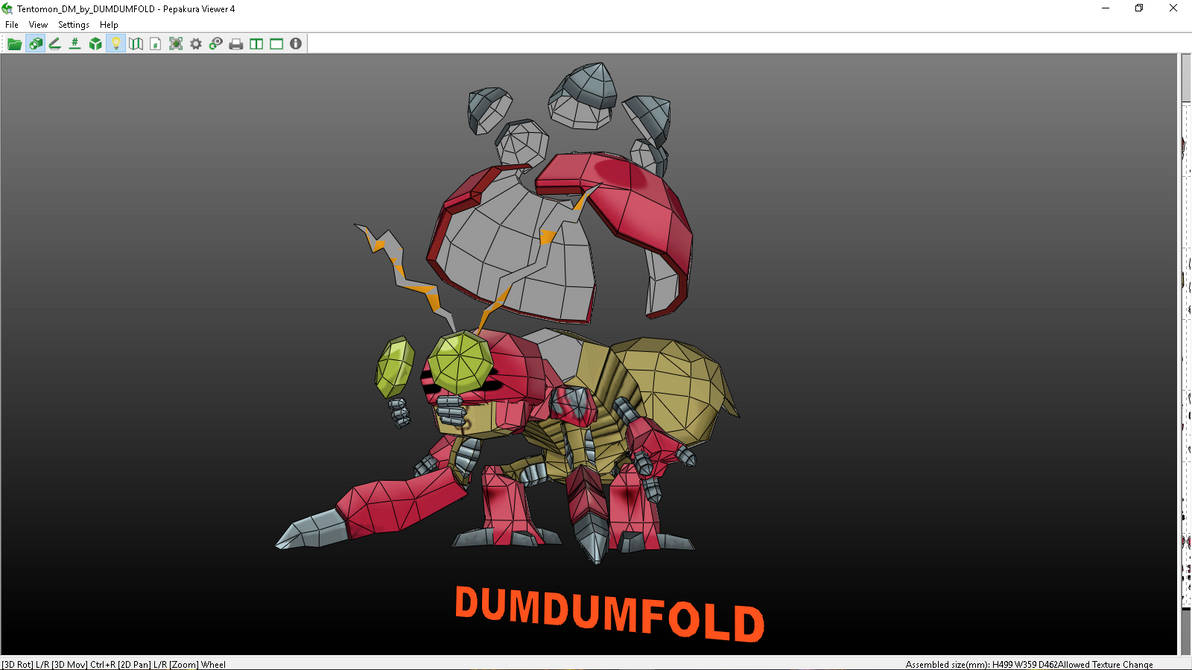This screenshot has height=670, width=1192.
Task: Click the 3D model display cube icon
Action: (95, 43)
